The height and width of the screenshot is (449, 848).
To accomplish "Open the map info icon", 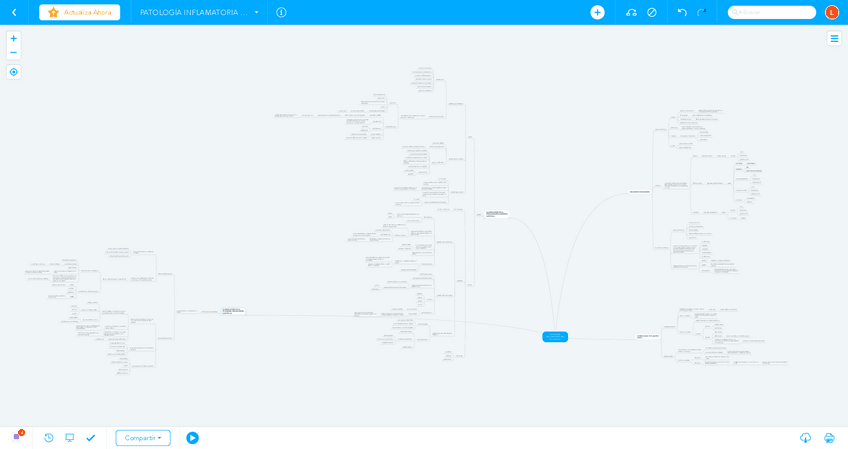I will pos(281,12).
